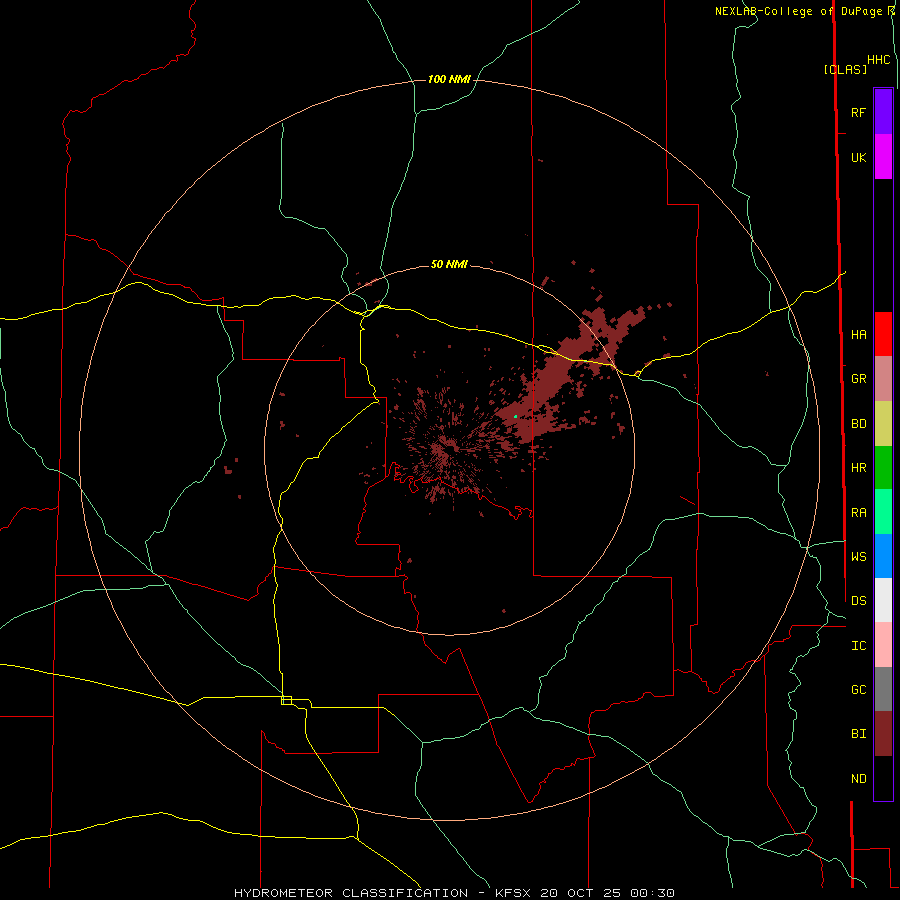Image resolution: width=900 pixels, height=900 pixels.
Task: Click the 100 NMI range ring label
Action: click(449, 79)
